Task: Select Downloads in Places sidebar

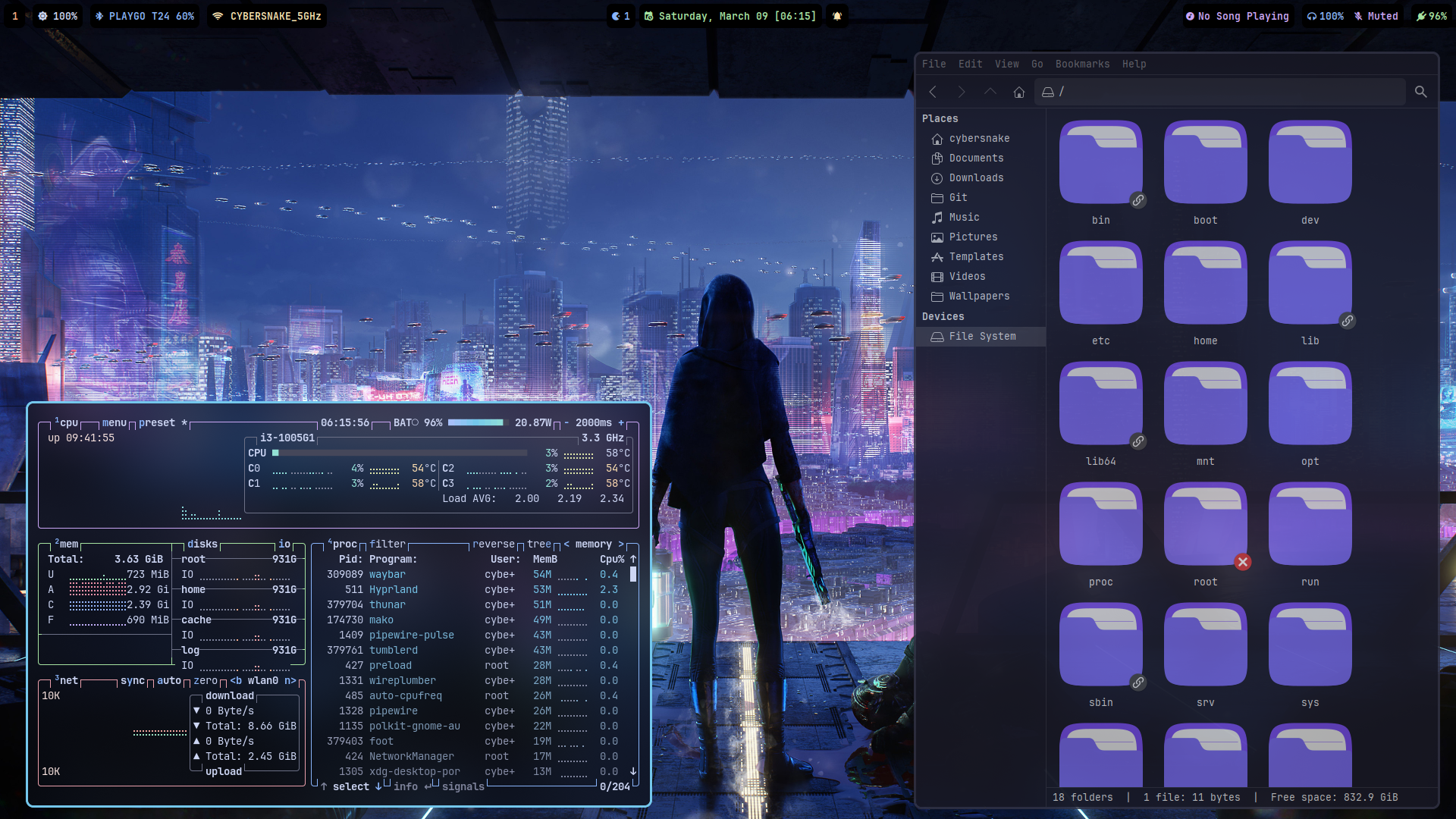Action: click(981, 177)
